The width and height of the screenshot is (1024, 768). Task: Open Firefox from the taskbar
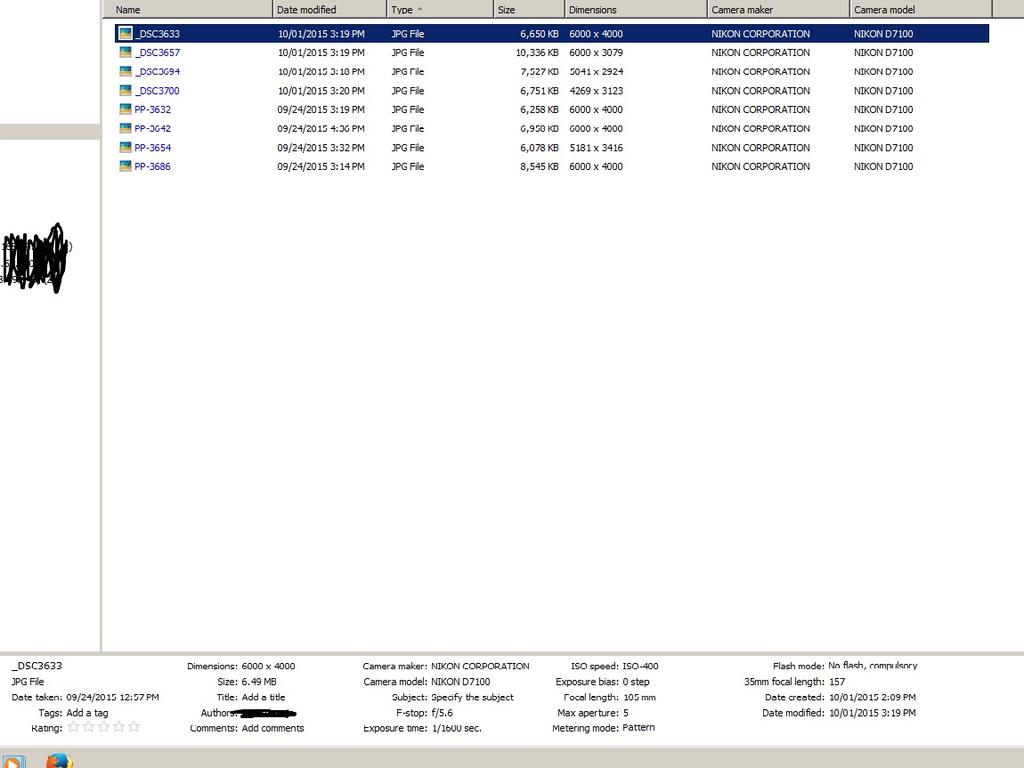pos(59,760)
